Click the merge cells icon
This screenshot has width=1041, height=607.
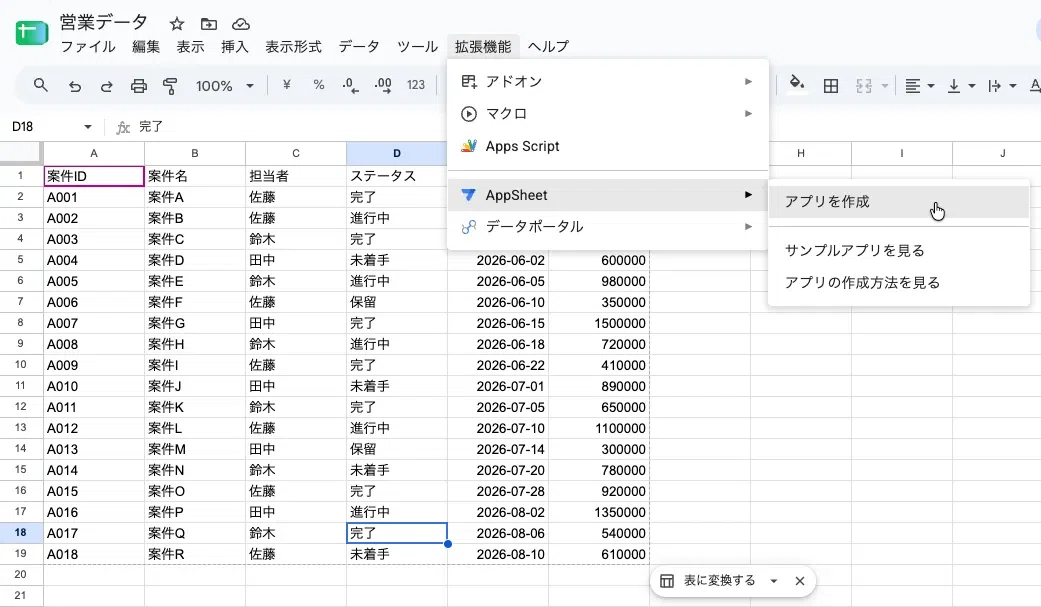point(864,86)
